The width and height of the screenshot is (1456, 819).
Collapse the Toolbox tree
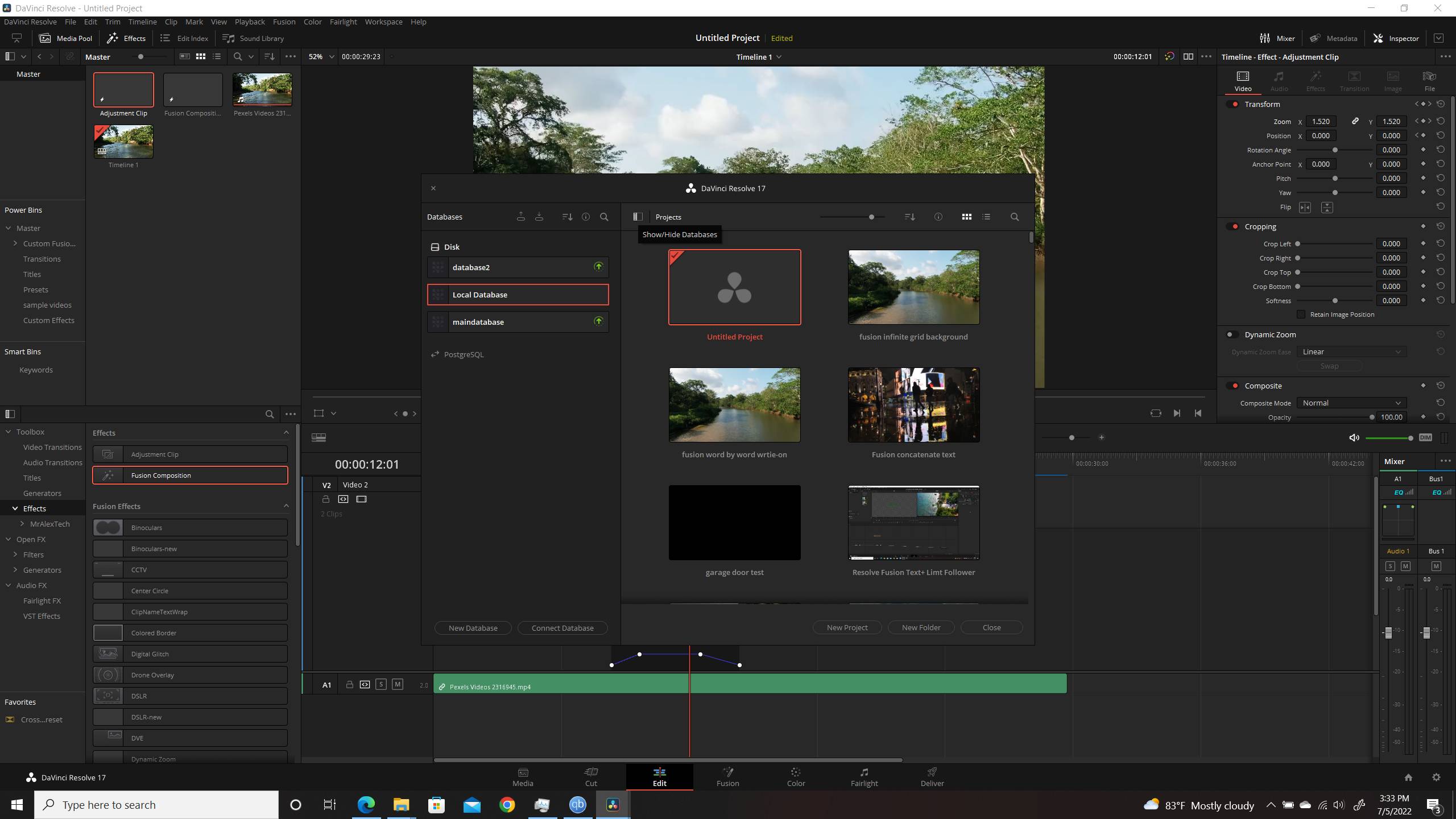9,432
